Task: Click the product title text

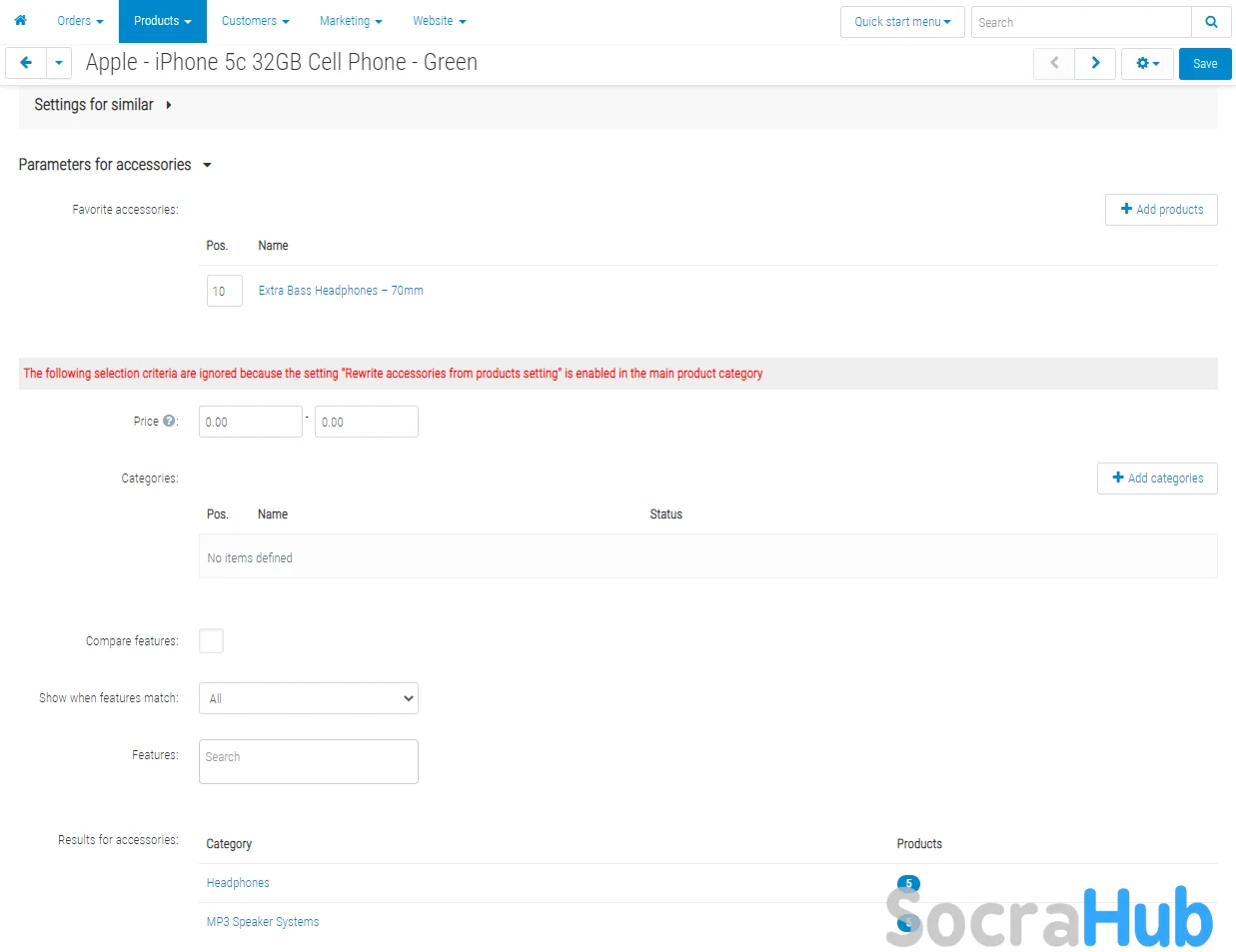Action: [x=282, y=62]
